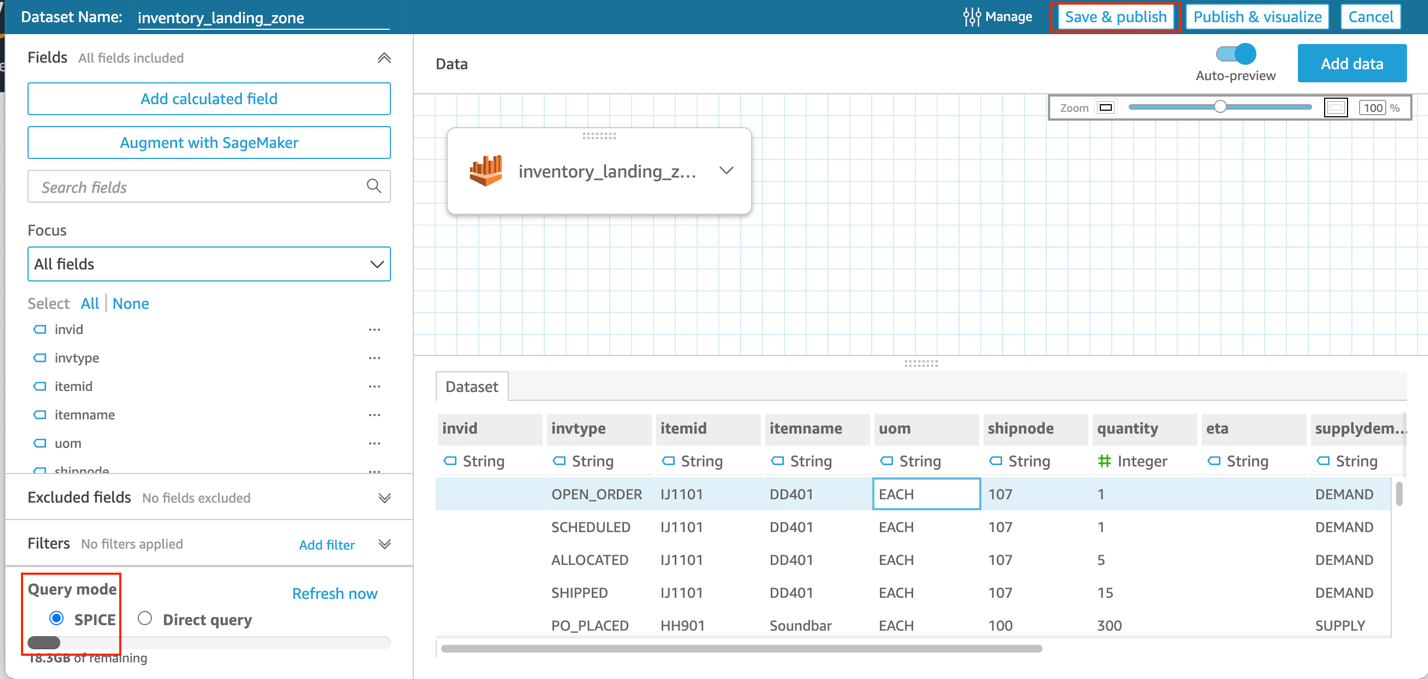Open the Manage settings sliders icon
Image resolution: width=1428 pixels, height=679 pixels.
[972, 17]
